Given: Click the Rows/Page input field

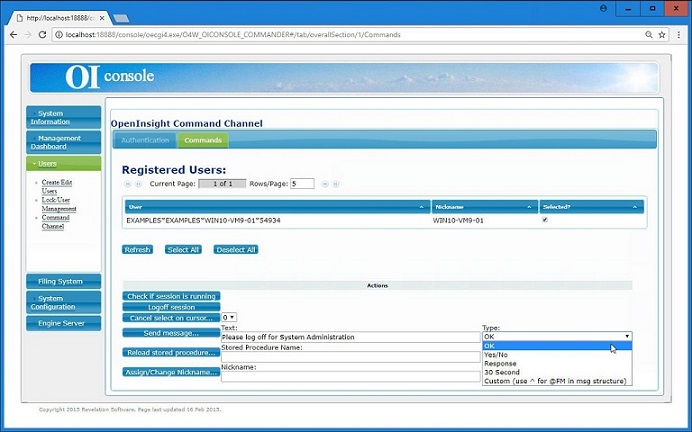Looking at the screenshot, I should tap(302, 184).
